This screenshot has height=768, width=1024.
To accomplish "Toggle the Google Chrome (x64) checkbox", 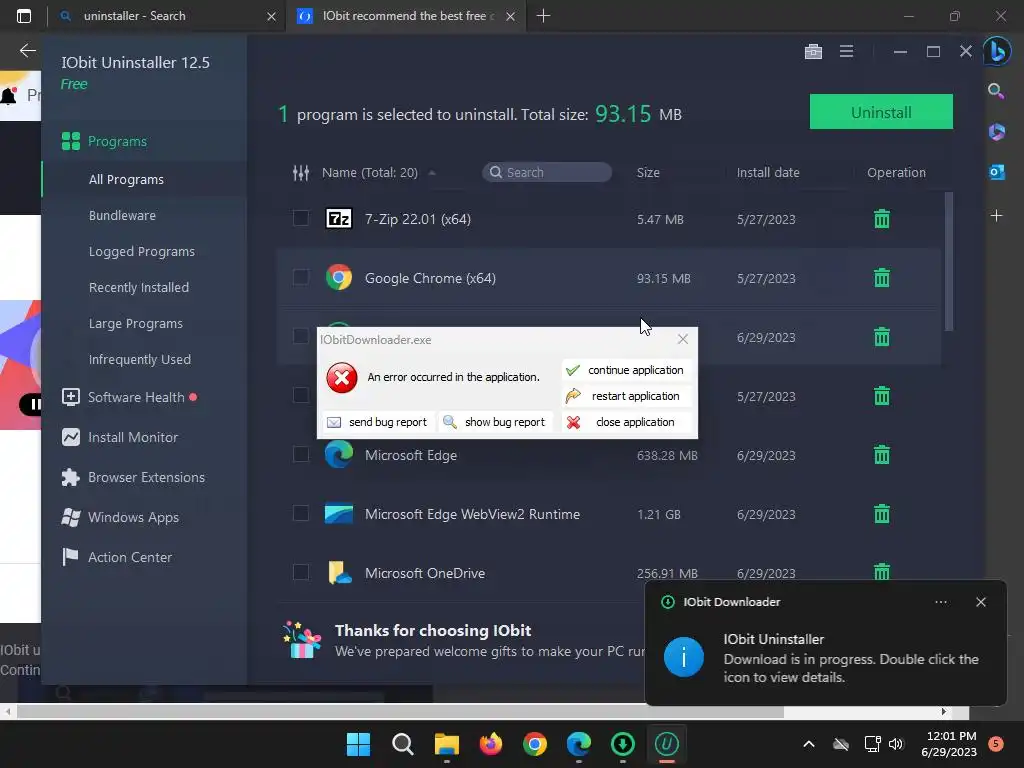I will 300,277.
